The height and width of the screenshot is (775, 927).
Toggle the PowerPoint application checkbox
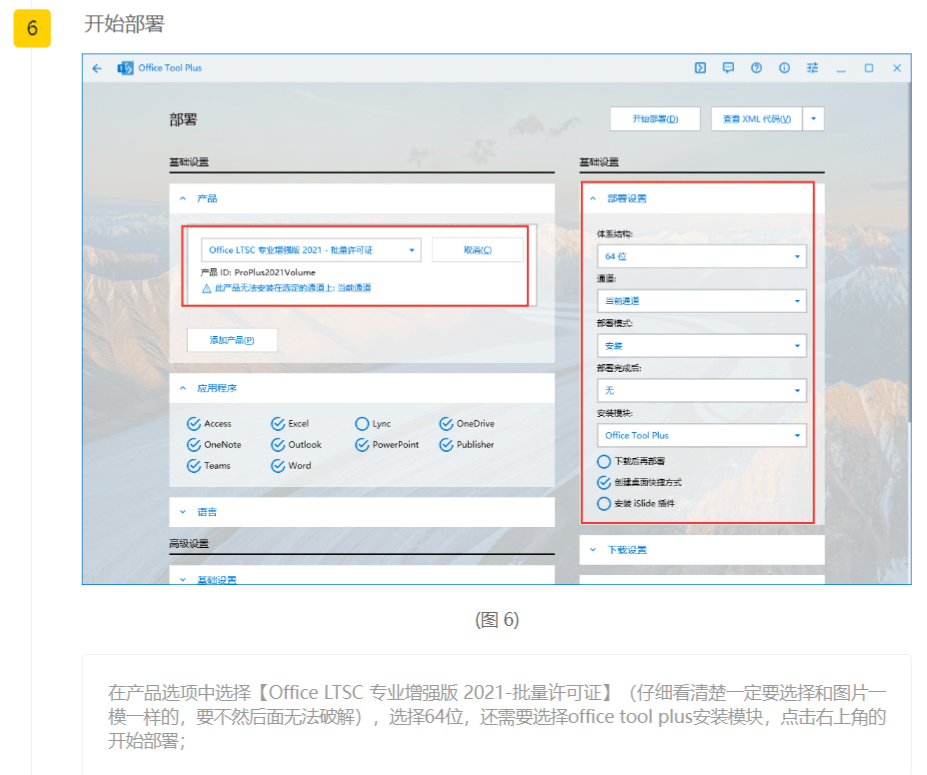tap(362, 445)
